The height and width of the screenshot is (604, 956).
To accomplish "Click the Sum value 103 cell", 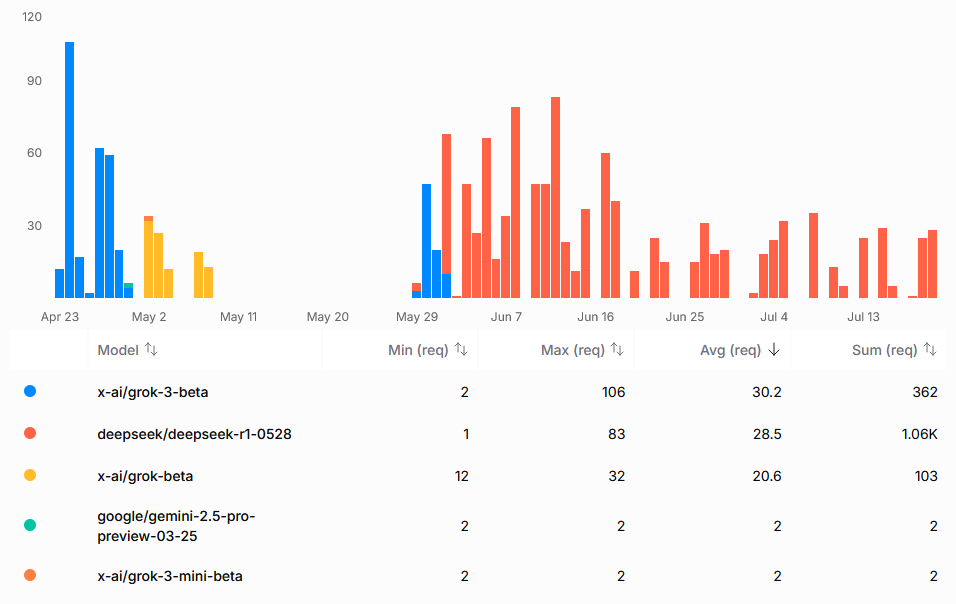I will (926, 476).
